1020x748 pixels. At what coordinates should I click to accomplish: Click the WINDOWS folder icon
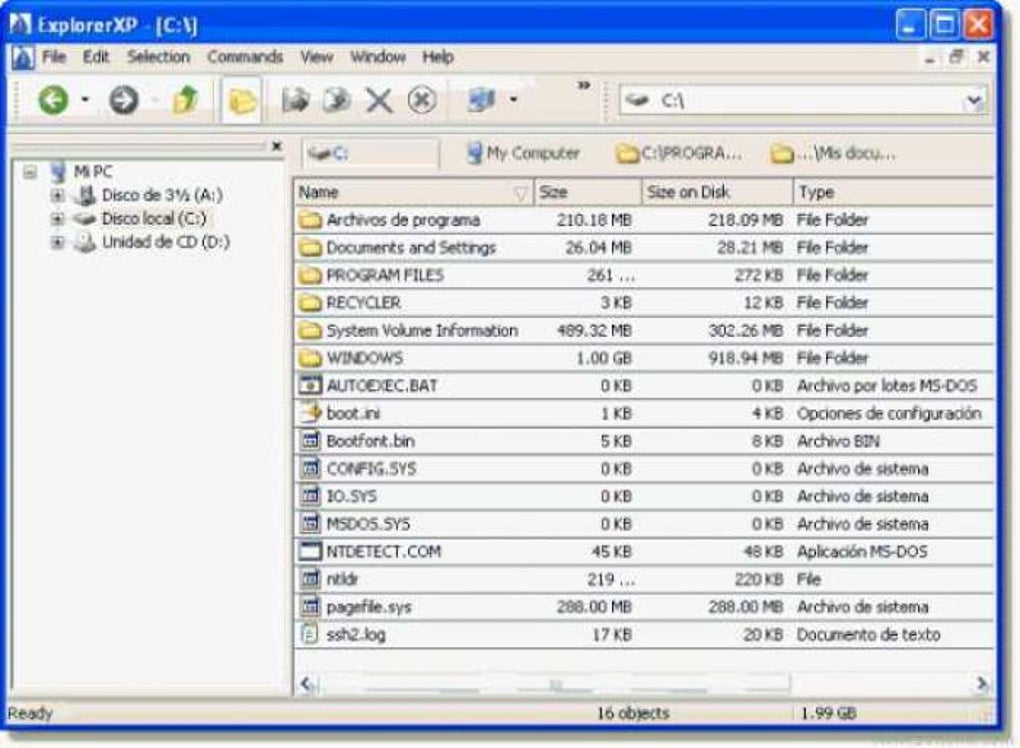310,358
